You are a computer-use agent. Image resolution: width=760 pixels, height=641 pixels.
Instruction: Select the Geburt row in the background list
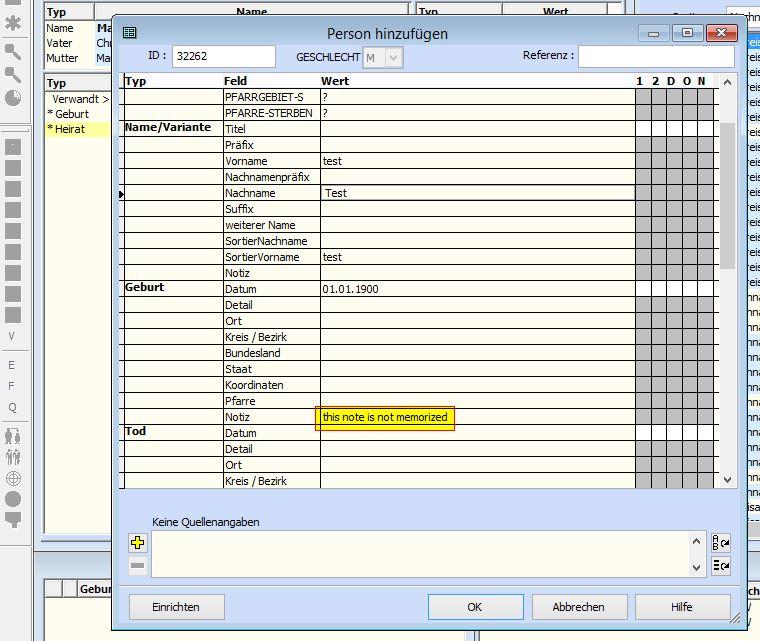(78, 114)
